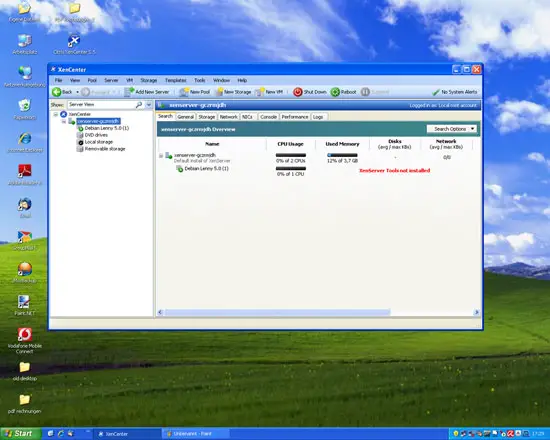Screen dimensions: 550x440
Task: Click the New Pool toolbar icon
Action: (183, 92)
